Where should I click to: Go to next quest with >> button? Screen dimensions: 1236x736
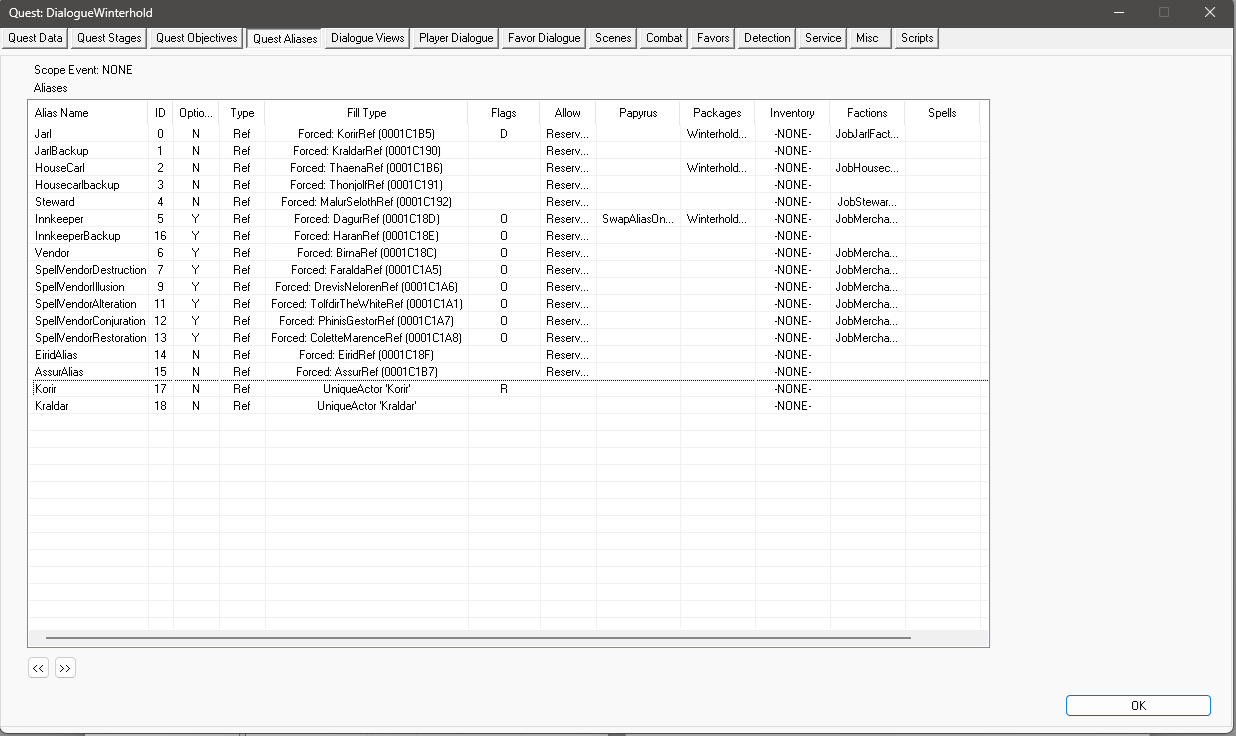(65, 668)
